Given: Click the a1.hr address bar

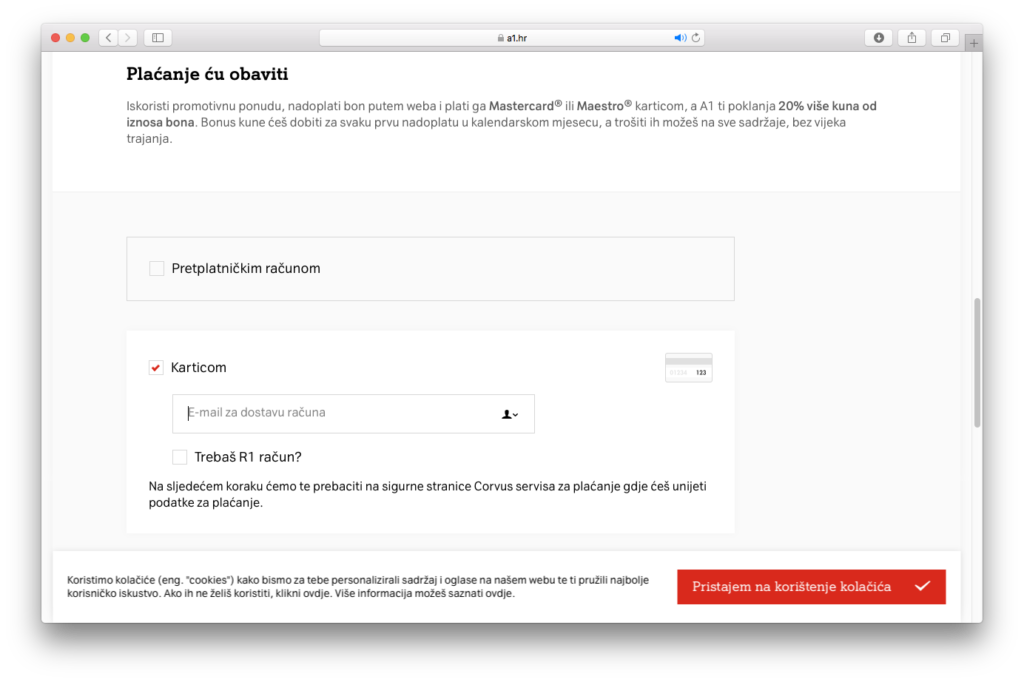Looking at the screenshot, I should pos(511,38).
